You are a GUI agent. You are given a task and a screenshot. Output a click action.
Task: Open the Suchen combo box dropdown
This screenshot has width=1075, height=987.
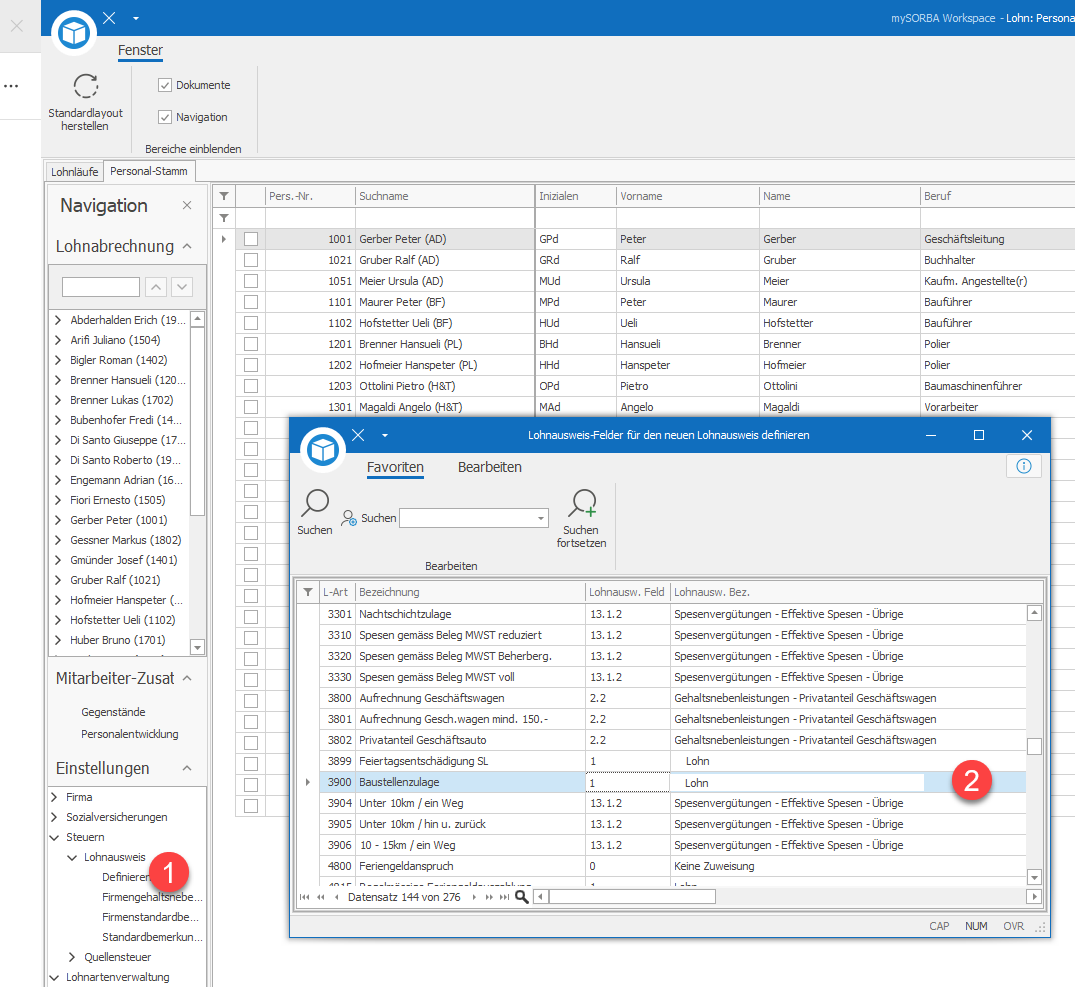pos(541,518)
